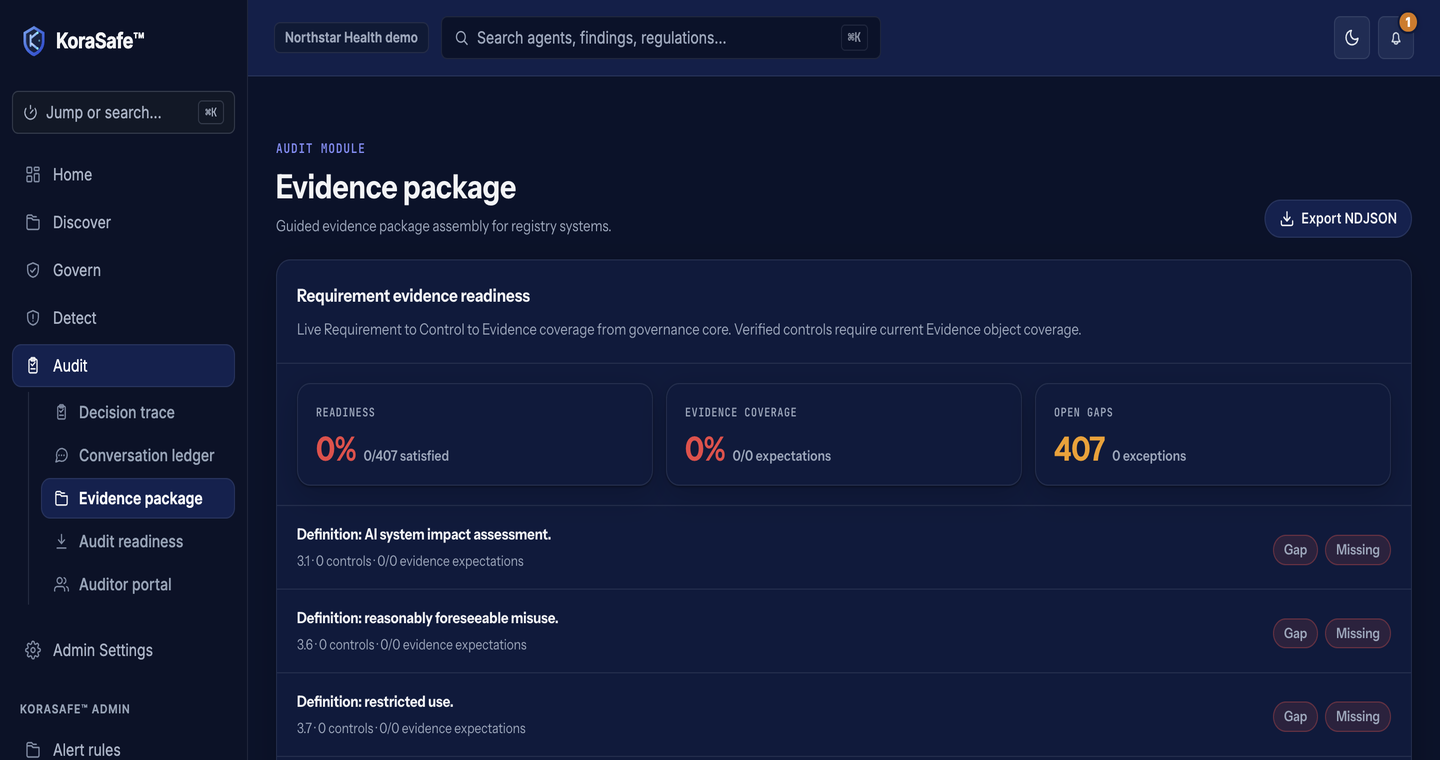Screen dimensions: 1440x760
Task: Select Evidence package in sidebar
Action: [138, 498]
